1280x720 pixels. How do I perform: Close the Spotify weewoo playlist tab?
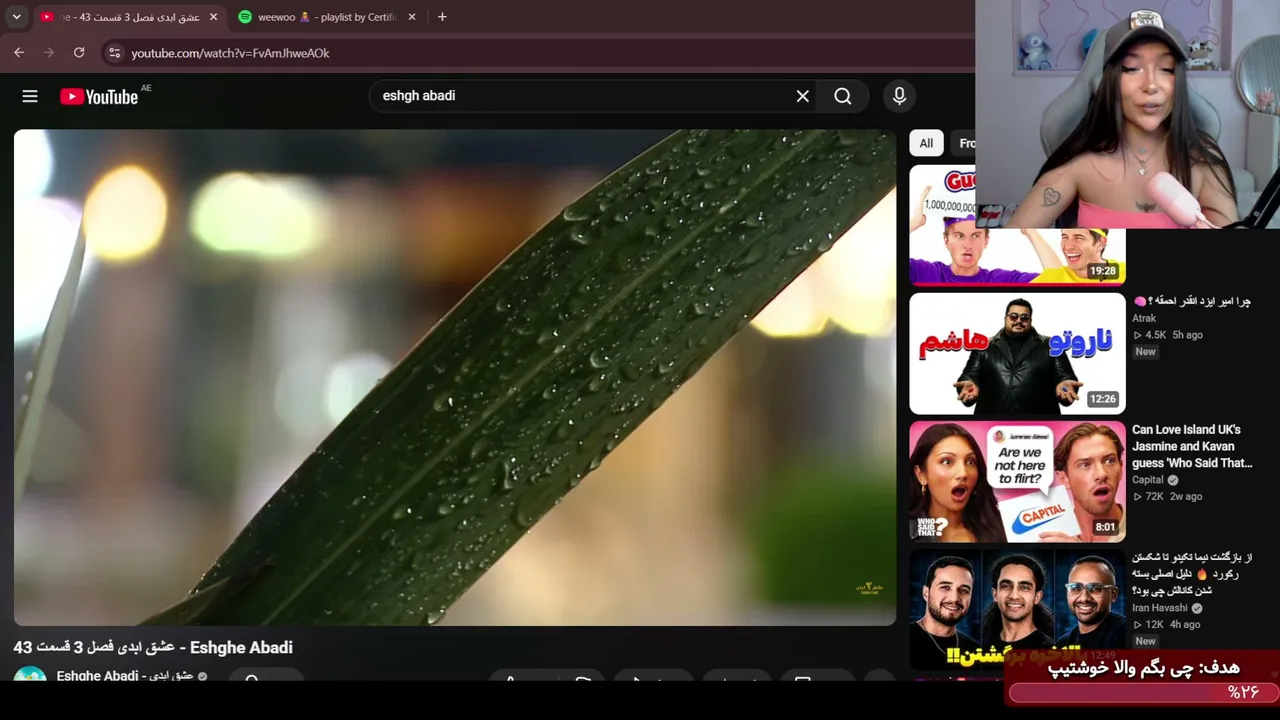tap(412, 17)
